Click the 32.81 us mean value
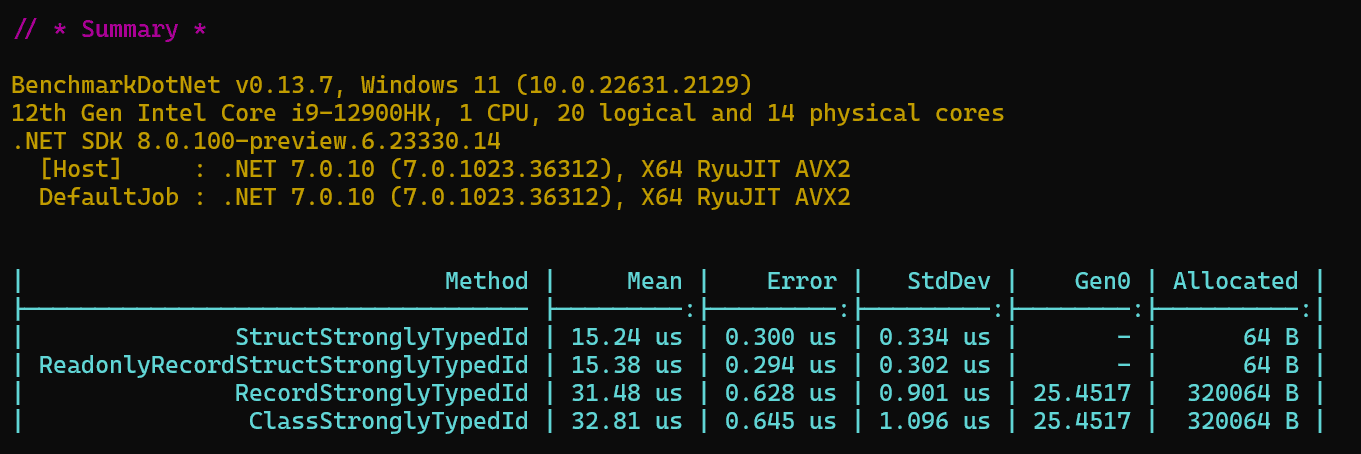Screen dimensions: 1361x454 pos(626,421)
